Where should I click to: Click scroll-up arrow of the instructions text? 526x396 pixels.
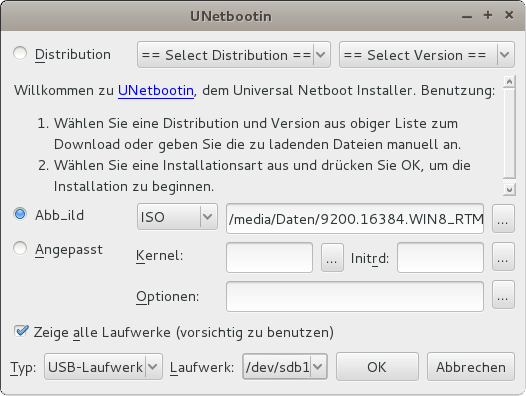pyautogui.click(x=509, y=82)
